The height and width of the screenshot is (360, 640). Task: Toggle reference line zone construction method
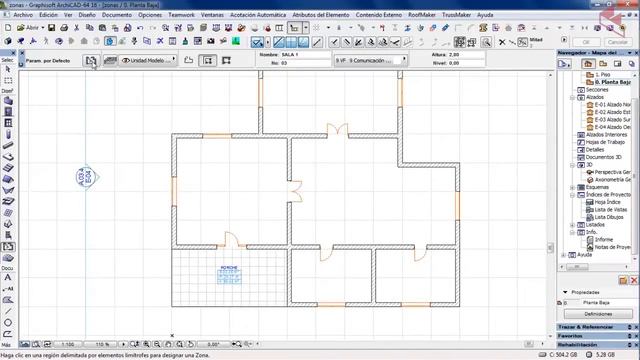226,60
